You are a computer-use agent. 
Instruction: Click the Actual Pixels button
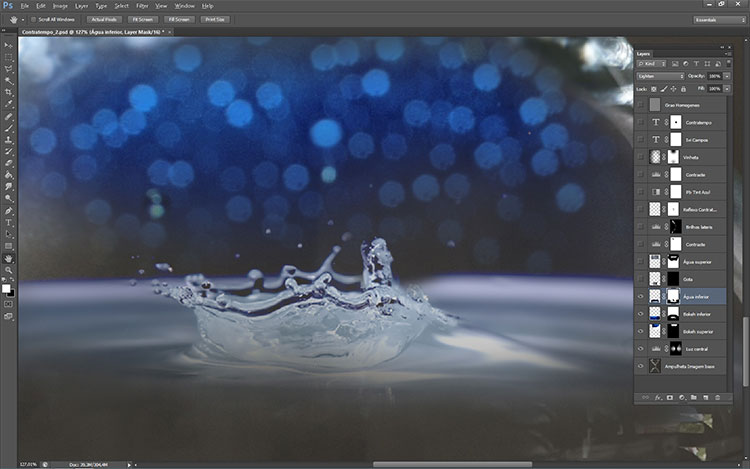pyautogui.click(x=102, y=19)
